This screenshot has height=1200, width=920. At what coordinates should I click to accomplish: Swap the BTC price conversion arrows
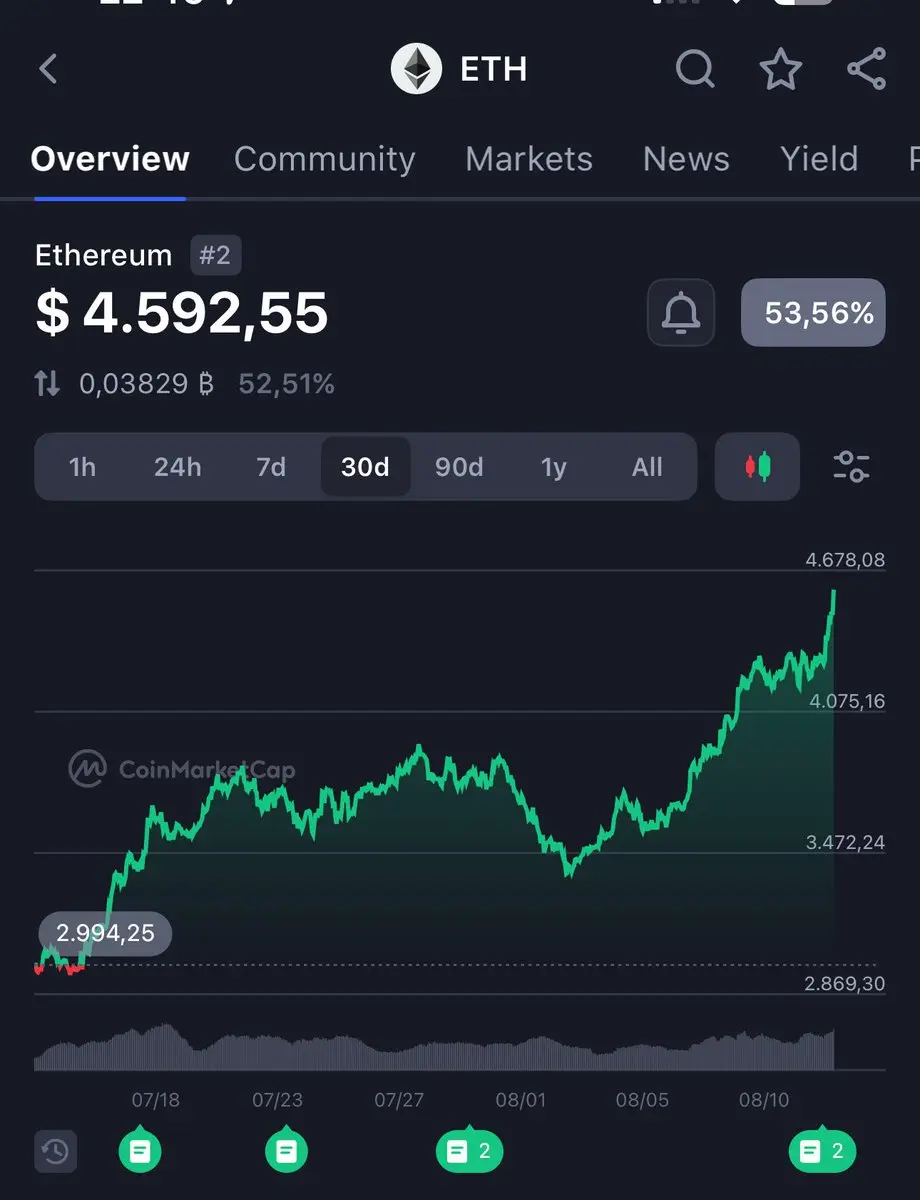[47, 384]
